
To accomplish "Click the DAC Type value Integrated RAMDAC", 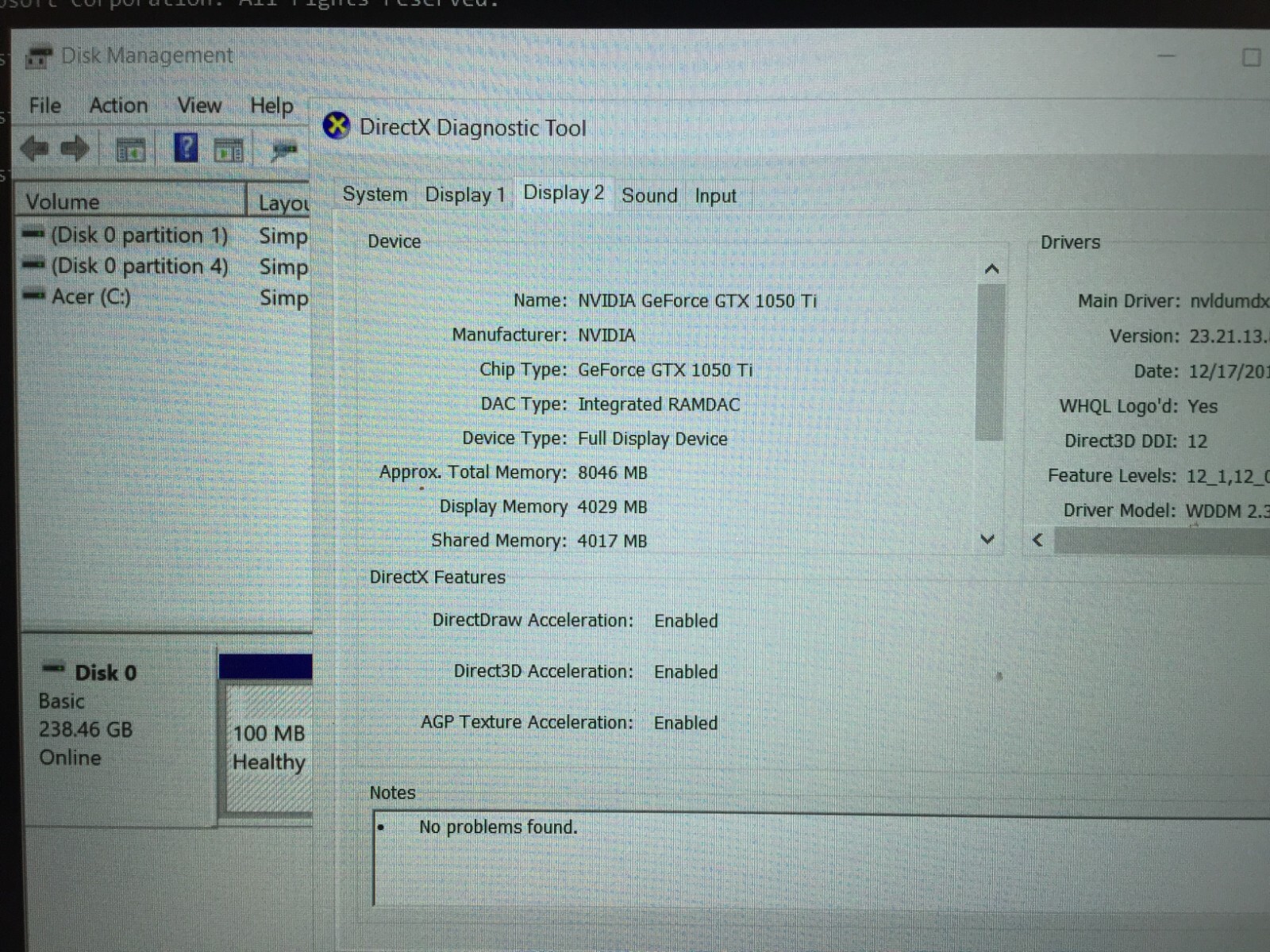I will (x=659, y=405).
